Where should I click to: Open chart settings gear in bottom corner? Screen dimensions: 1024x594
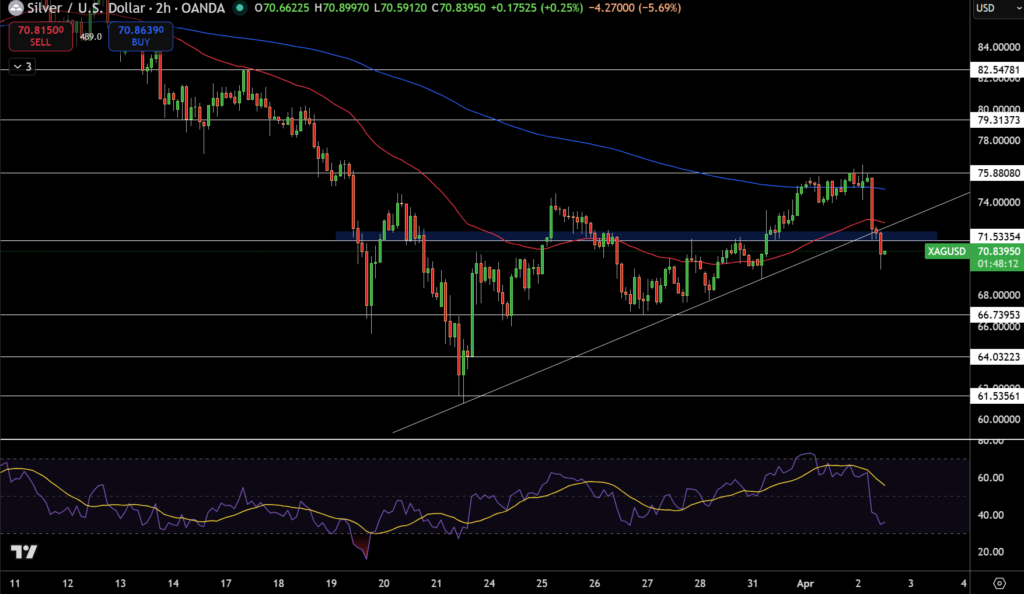[x=998, y=581]
